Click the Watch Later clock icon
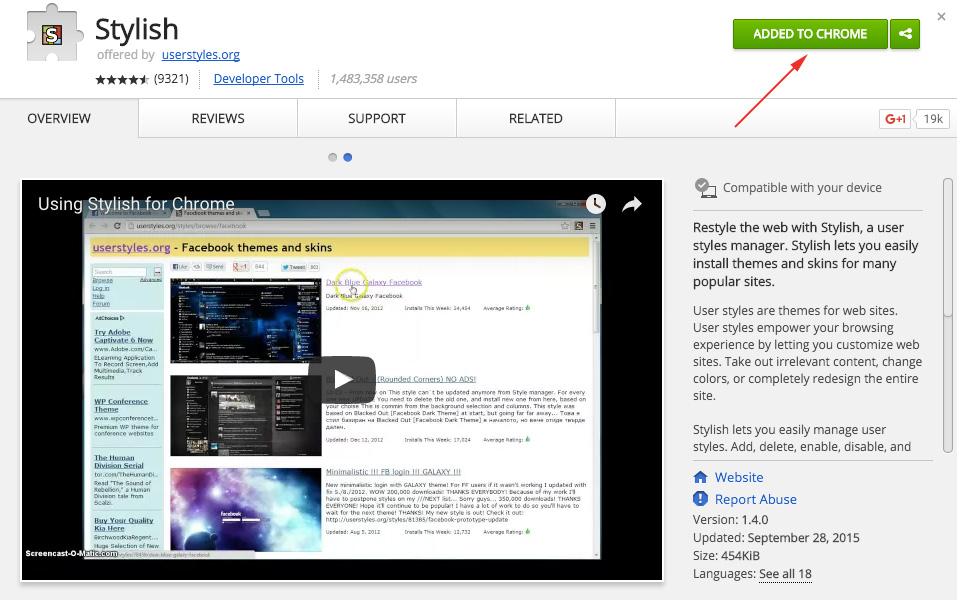Image resolution: width=957 pixels, height=600 pixels. click(x=596, y=204)
